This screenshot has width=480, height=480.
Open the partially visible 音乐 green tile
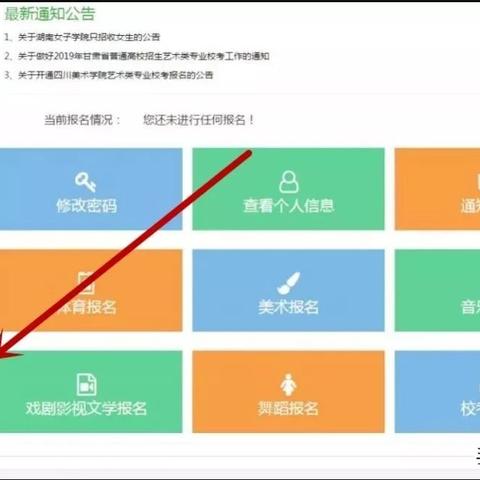[x=437, y=290]
